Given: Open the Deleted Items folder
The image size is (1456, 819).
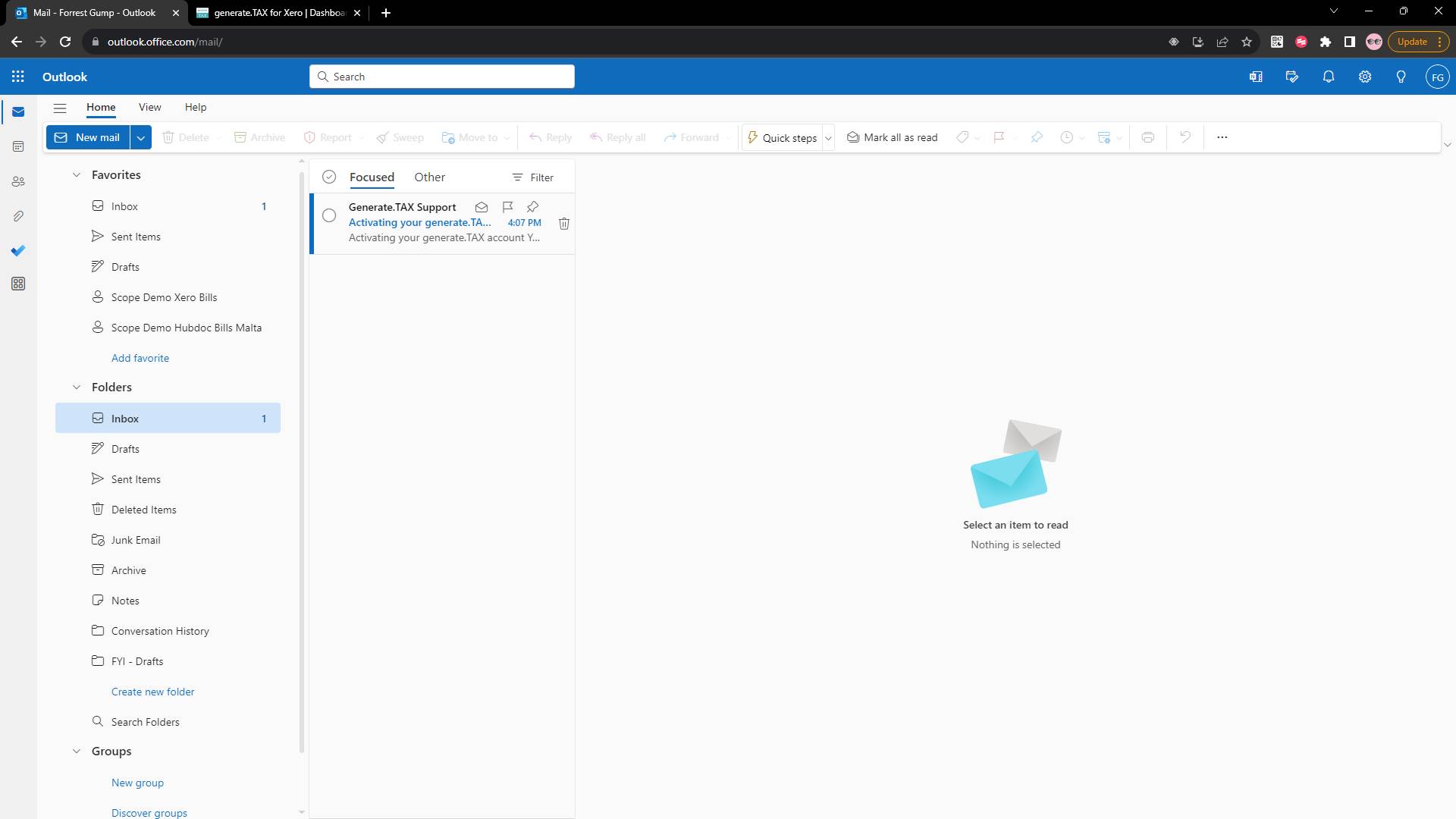Looking at the screenshot, I should [x=168, y=510].
